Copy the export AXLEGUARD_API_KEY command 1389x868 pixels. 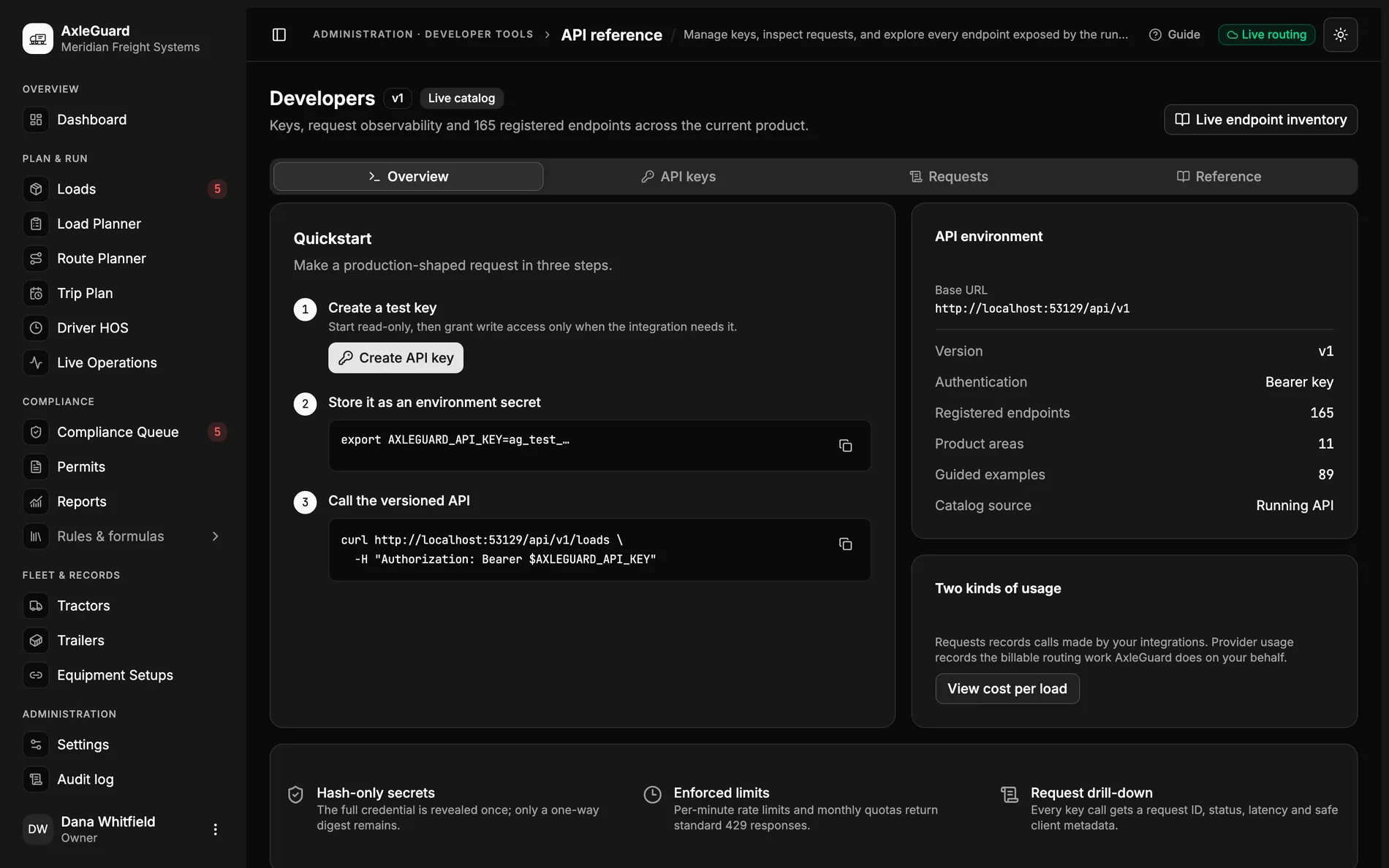click(845, 446)
